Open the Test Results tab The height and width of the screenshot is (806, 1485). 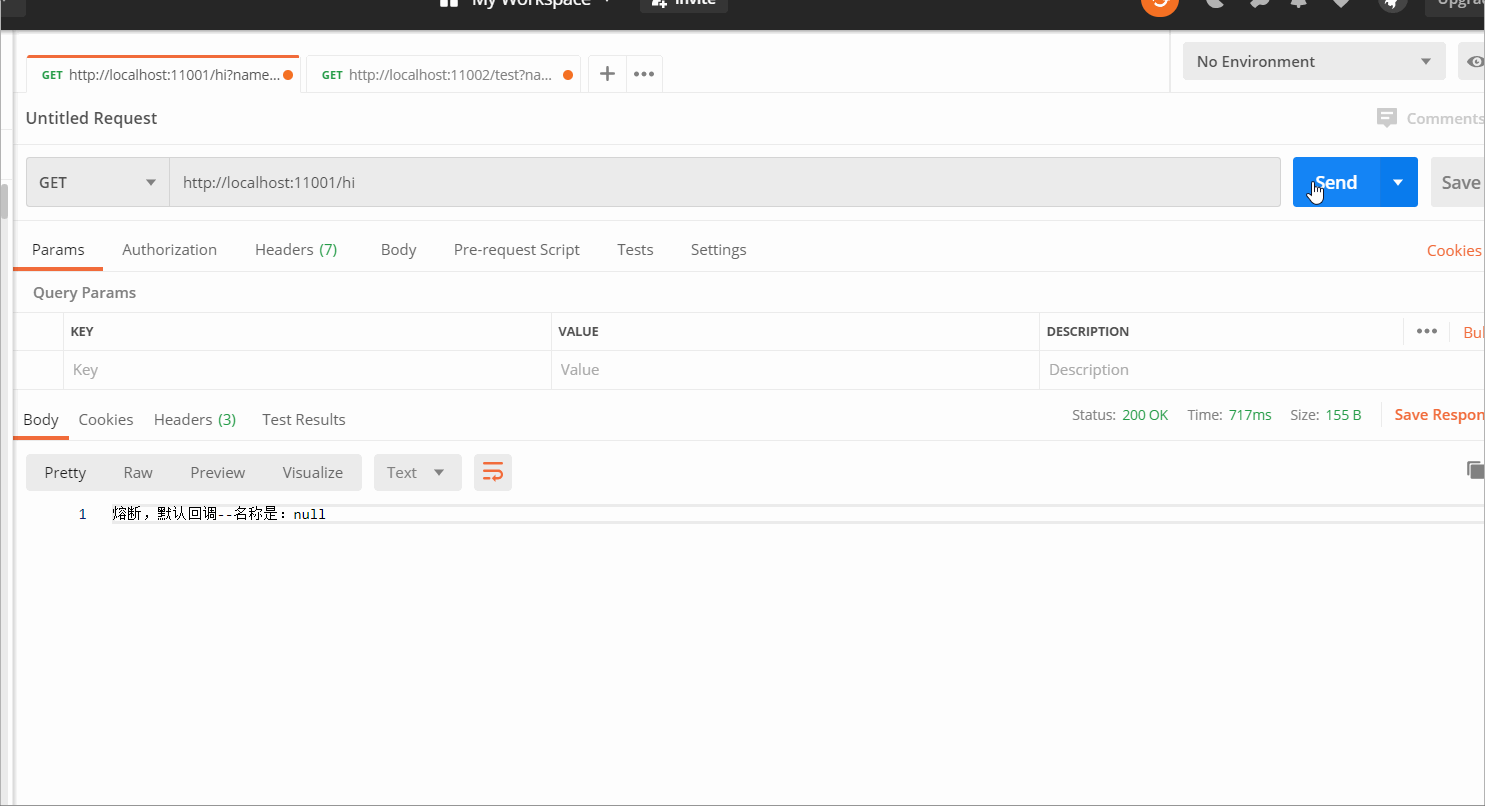click(x=303, y=419)
